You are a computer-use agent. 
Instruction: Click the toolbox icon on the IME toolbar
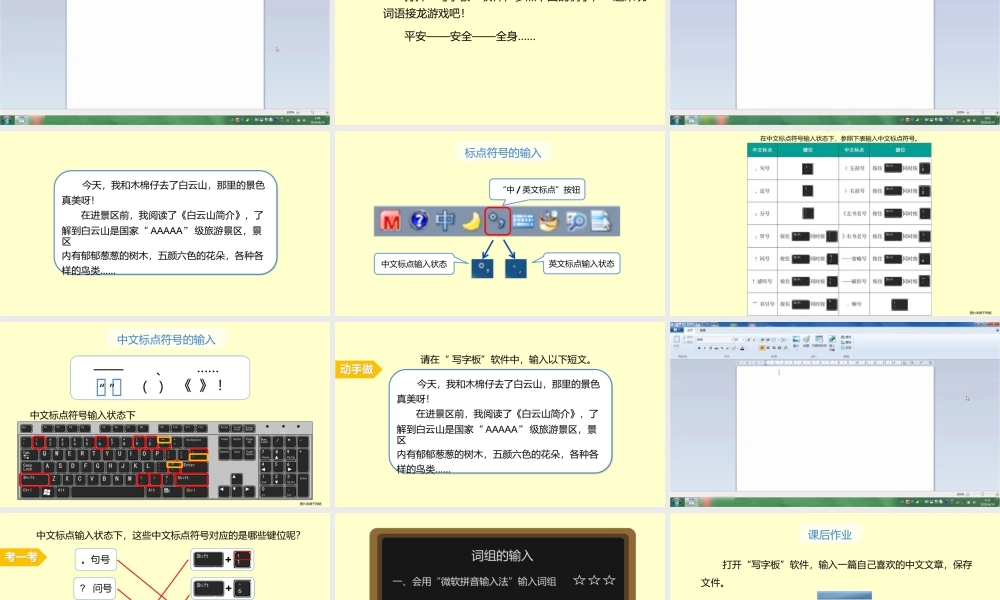[547, 221]
